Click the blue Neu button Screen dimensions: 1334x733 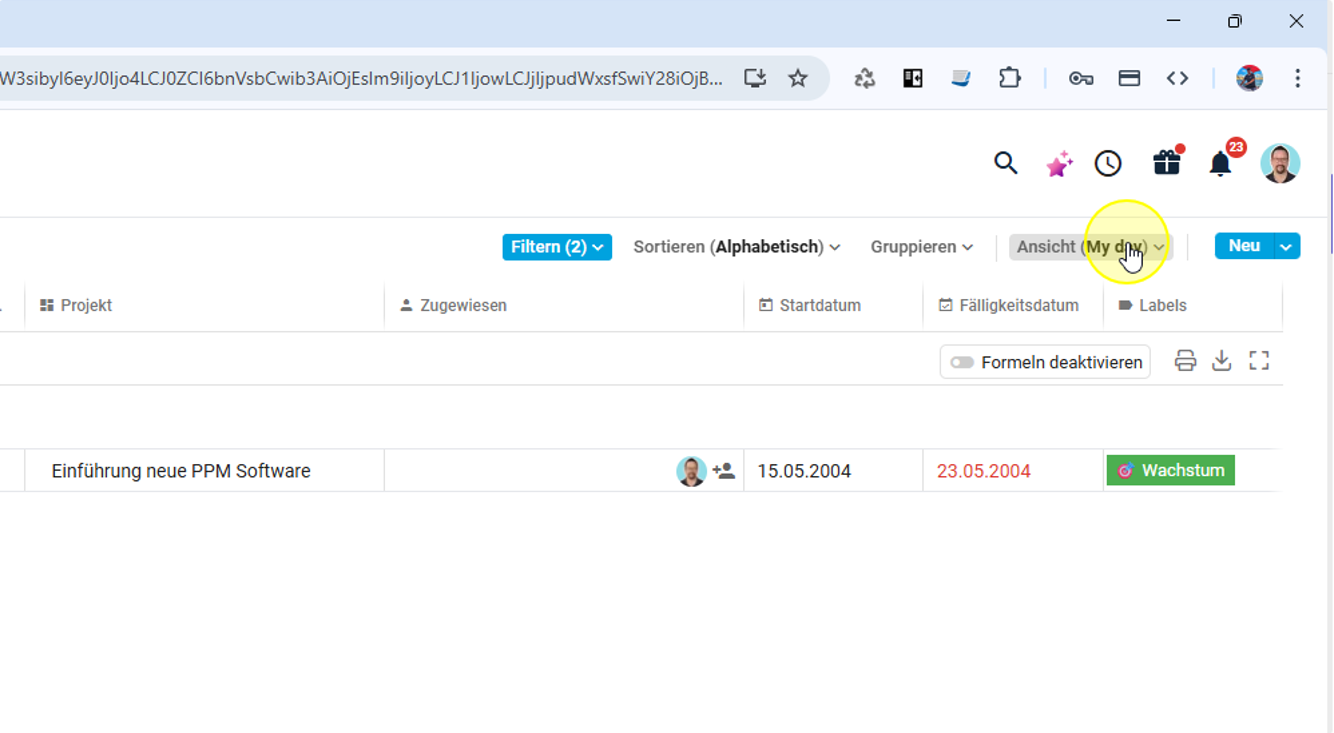[x=1243, y=246]
